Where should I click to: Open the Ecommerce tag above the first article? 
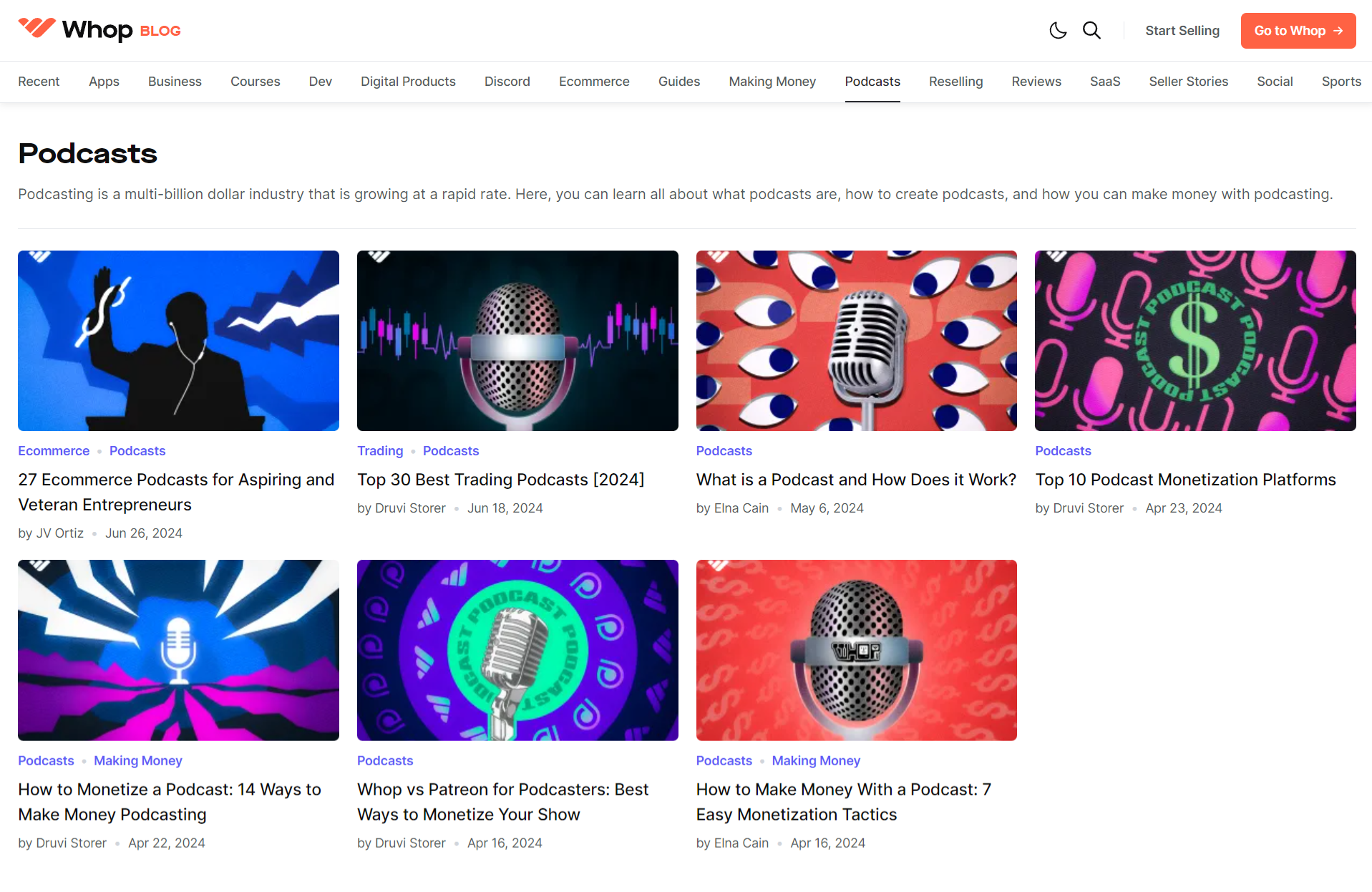(x=54, y=450)
